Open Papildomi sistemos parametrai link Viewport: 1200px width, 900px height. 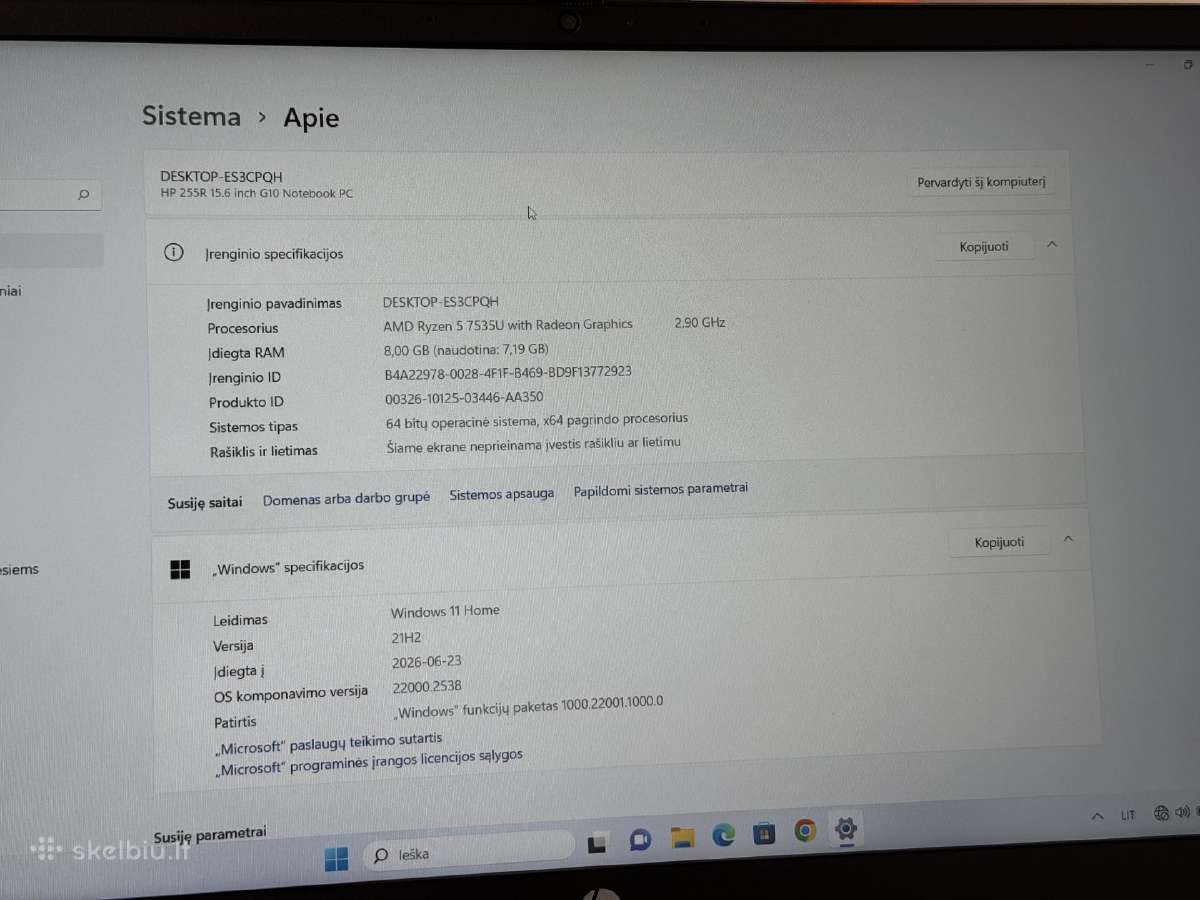tap(660, 490)
